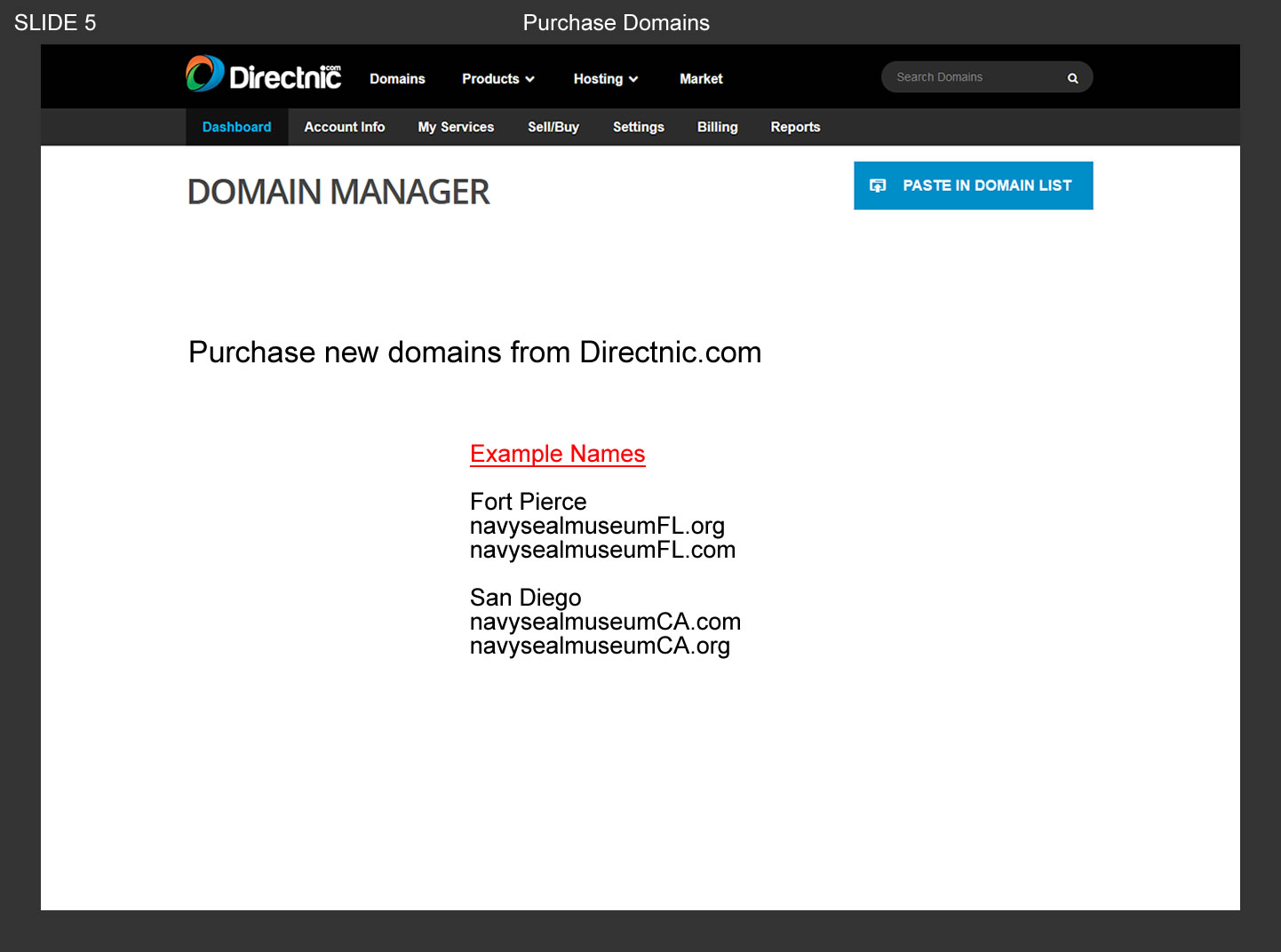Click the navysealmuseumFL.org domain text
This screenshot has height=952, width=1281.
597,526
